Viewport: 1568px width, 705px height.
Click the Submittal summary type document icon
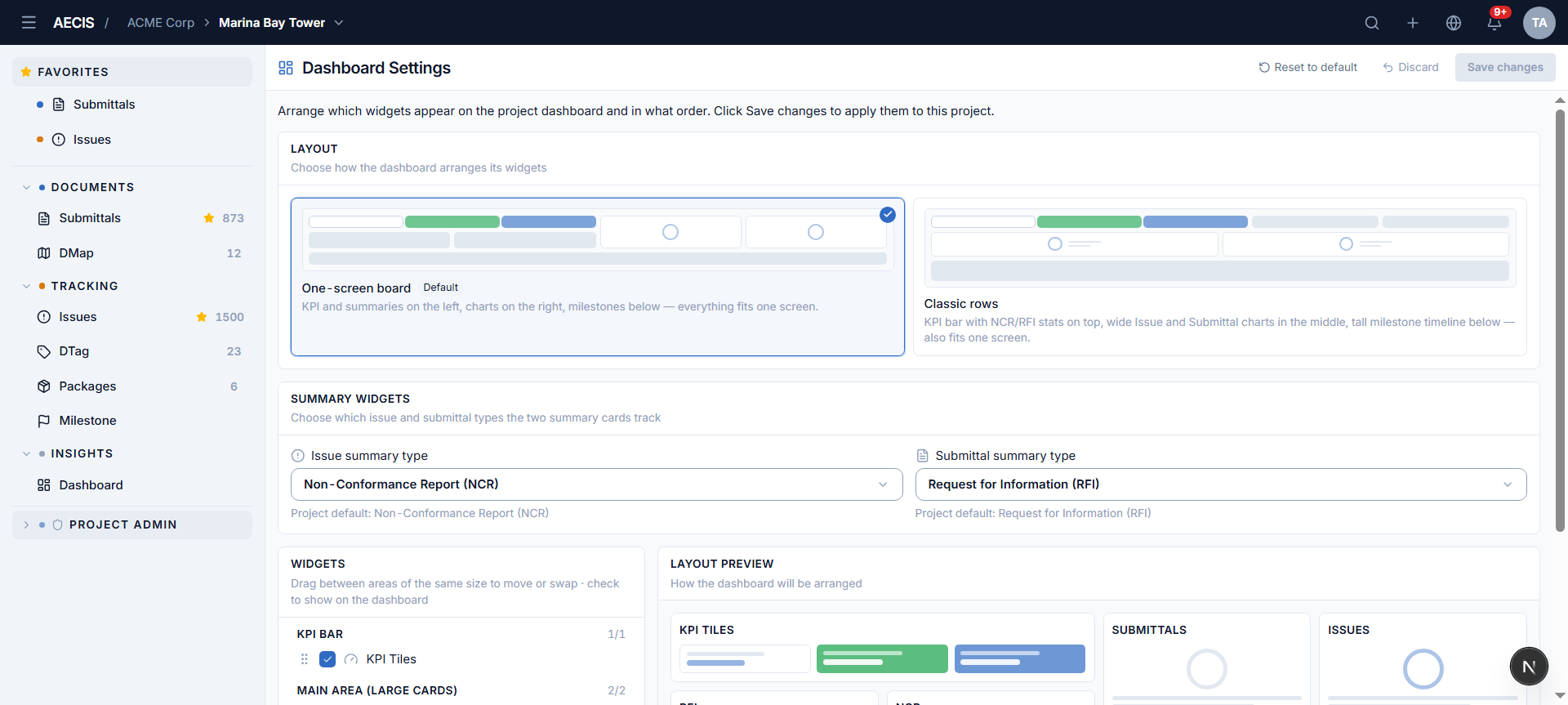click(x=923, y=456)
